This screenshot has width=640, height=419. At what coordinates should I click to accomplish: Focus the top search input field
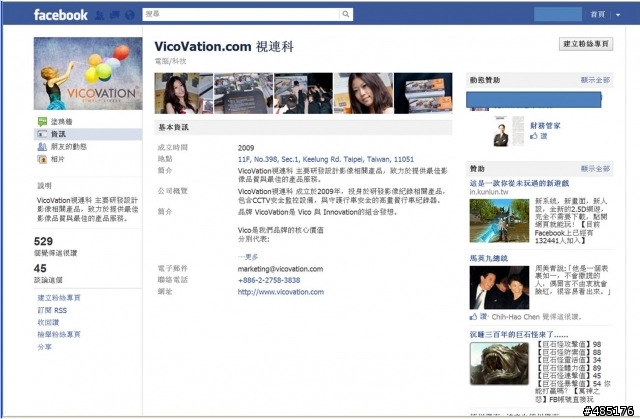click(241, 14)
